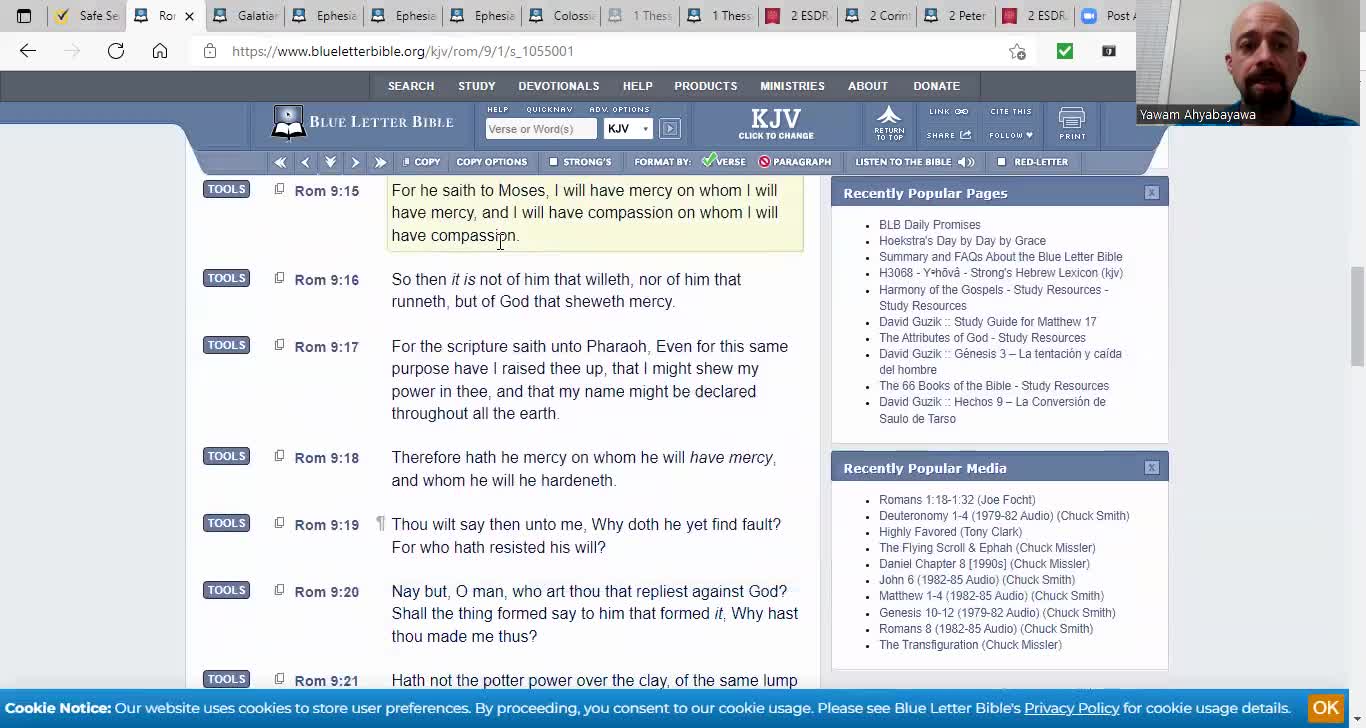Screen dimensions: 1366x728
Task: Click copy icon beside Rom 9:20
Action: click(279, 590)
